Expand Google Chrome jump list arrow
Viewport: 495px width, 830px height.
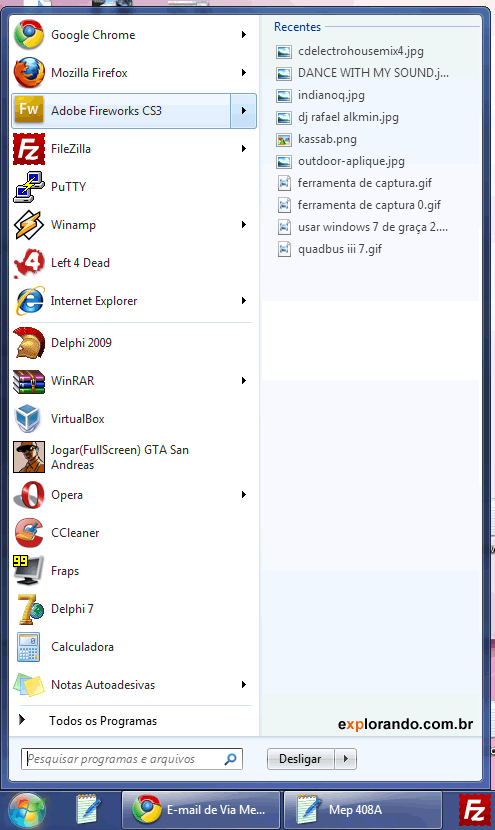(244, 35)
